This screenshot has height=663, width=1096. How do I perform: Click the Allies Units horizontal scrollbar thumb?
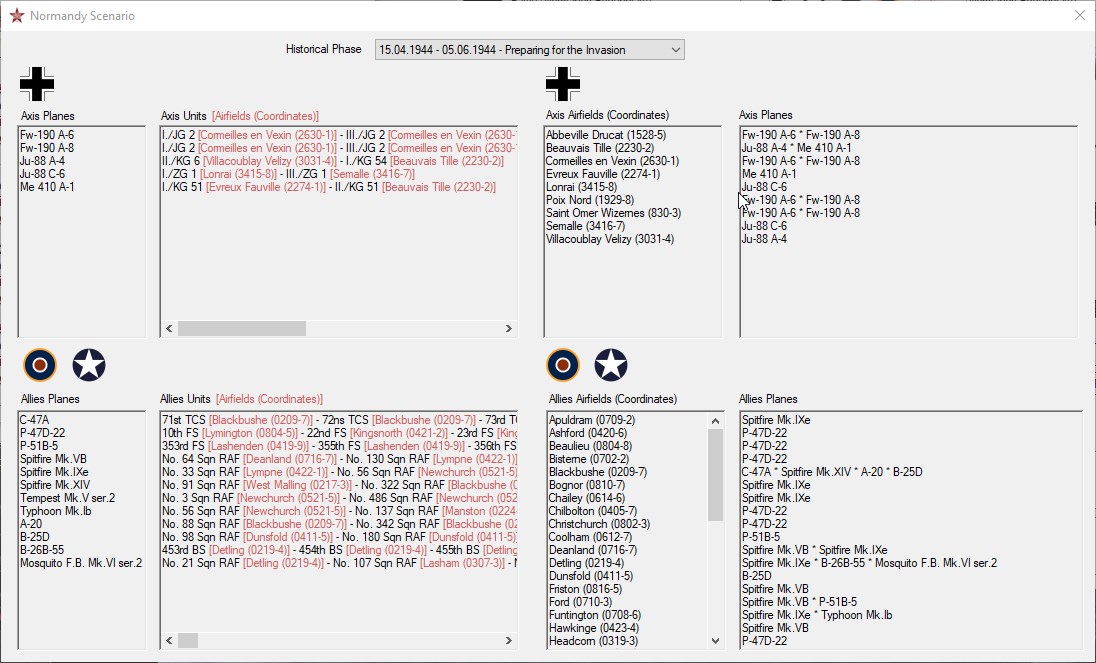[188, 640]
